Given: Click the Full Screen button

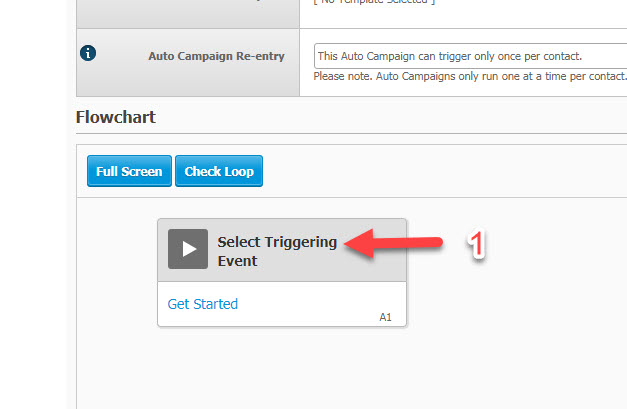Looking at the screenshot, I should tap(129, 171).
